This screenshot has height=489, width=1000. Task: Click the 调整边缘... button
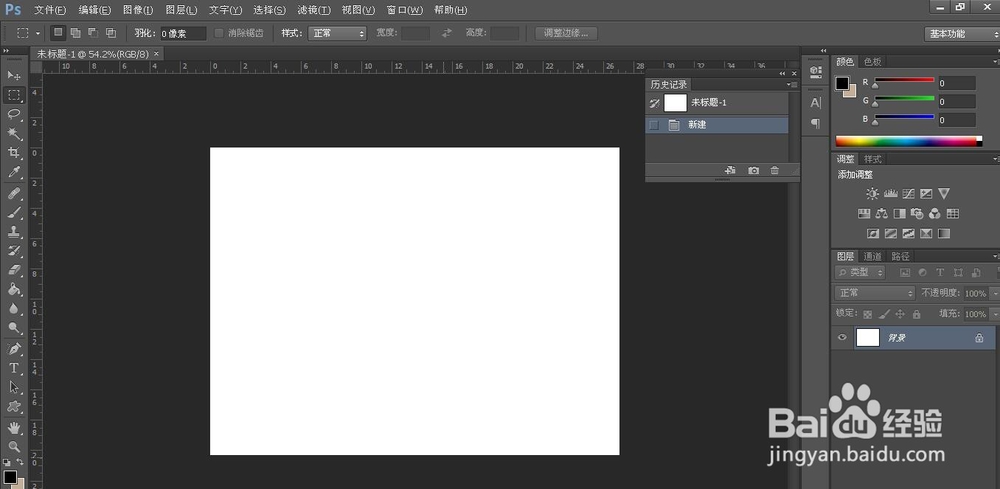click(566, 33)
